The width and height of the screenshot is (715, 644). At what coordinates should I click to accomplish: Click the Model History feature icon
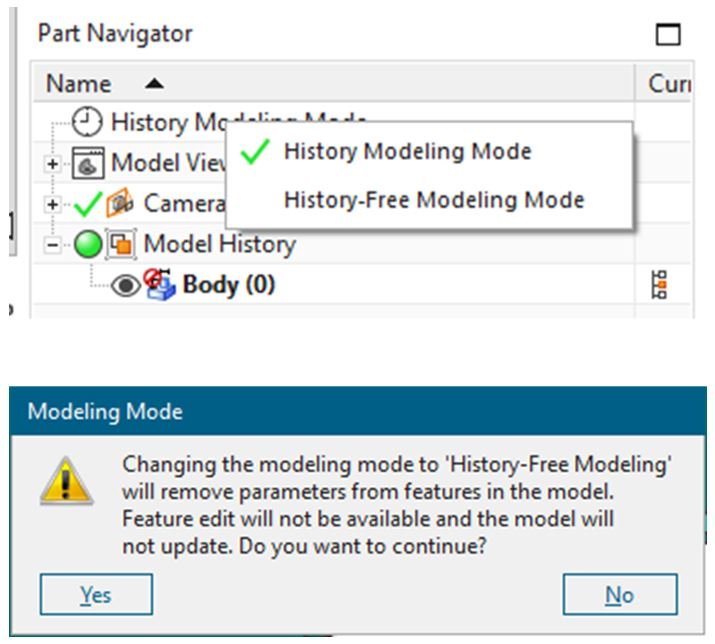[121, 244]
